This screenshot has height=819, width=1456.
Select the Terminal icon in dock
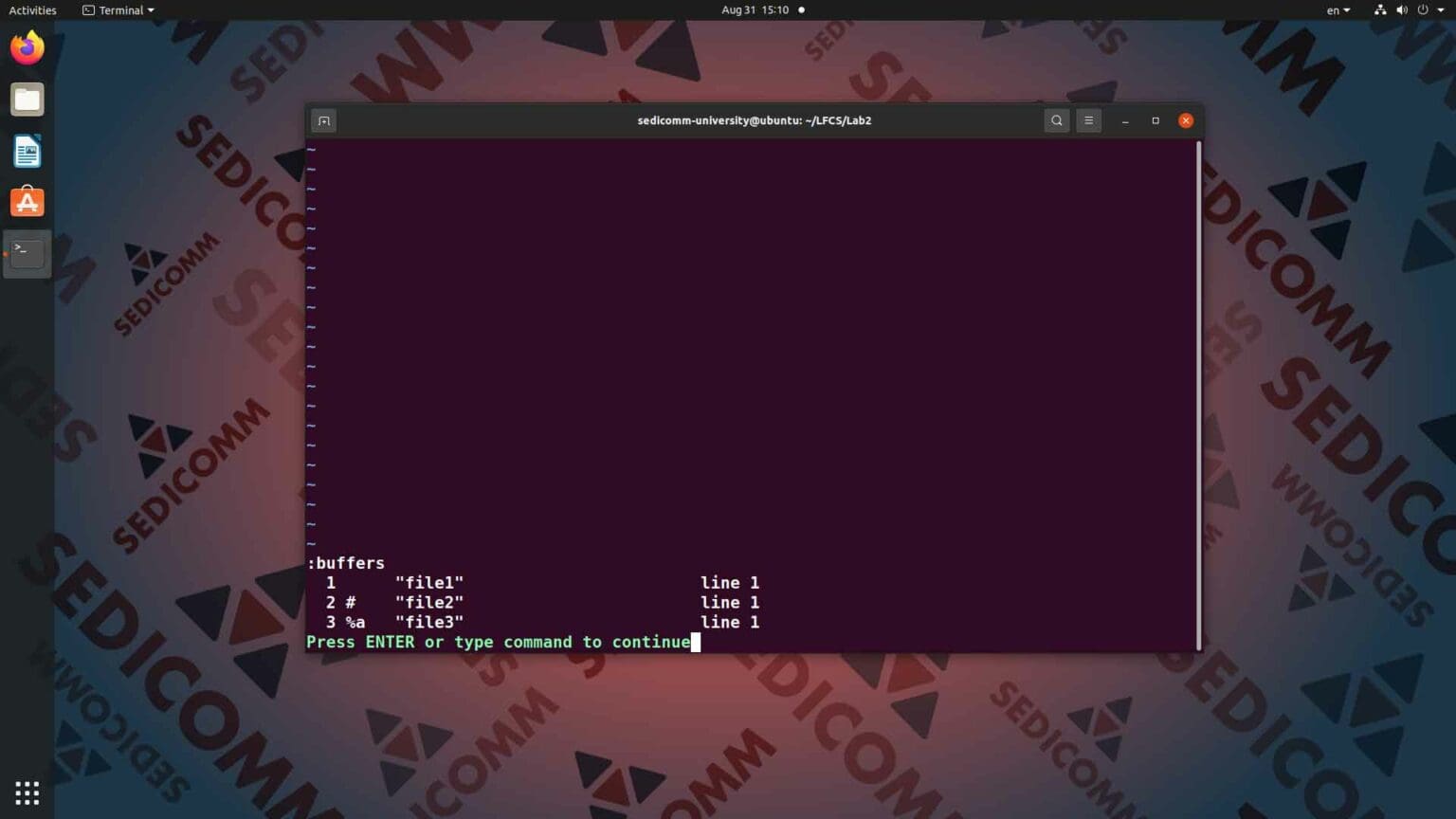point(27,253)
